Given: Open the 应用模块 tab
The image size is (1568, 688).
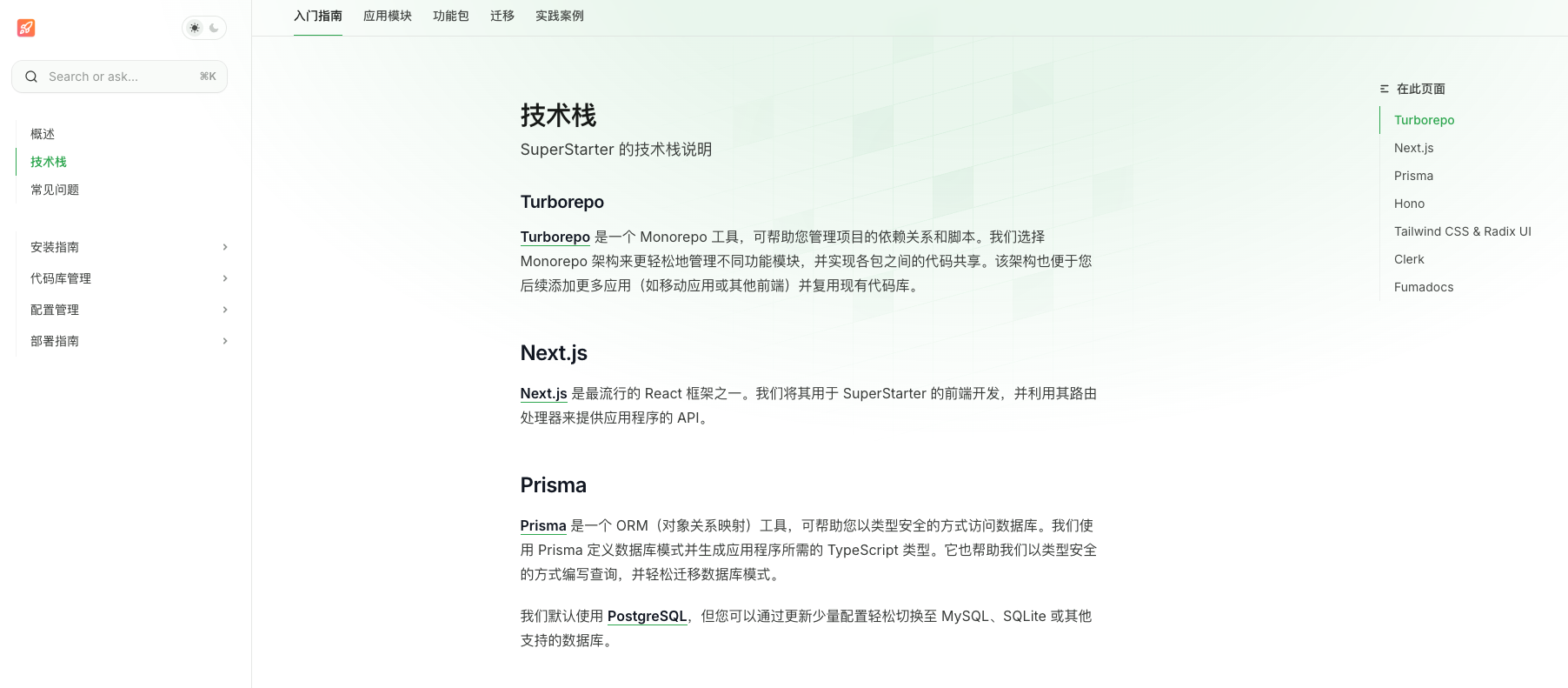Looking at the screenshot, I should pos(388,16).
